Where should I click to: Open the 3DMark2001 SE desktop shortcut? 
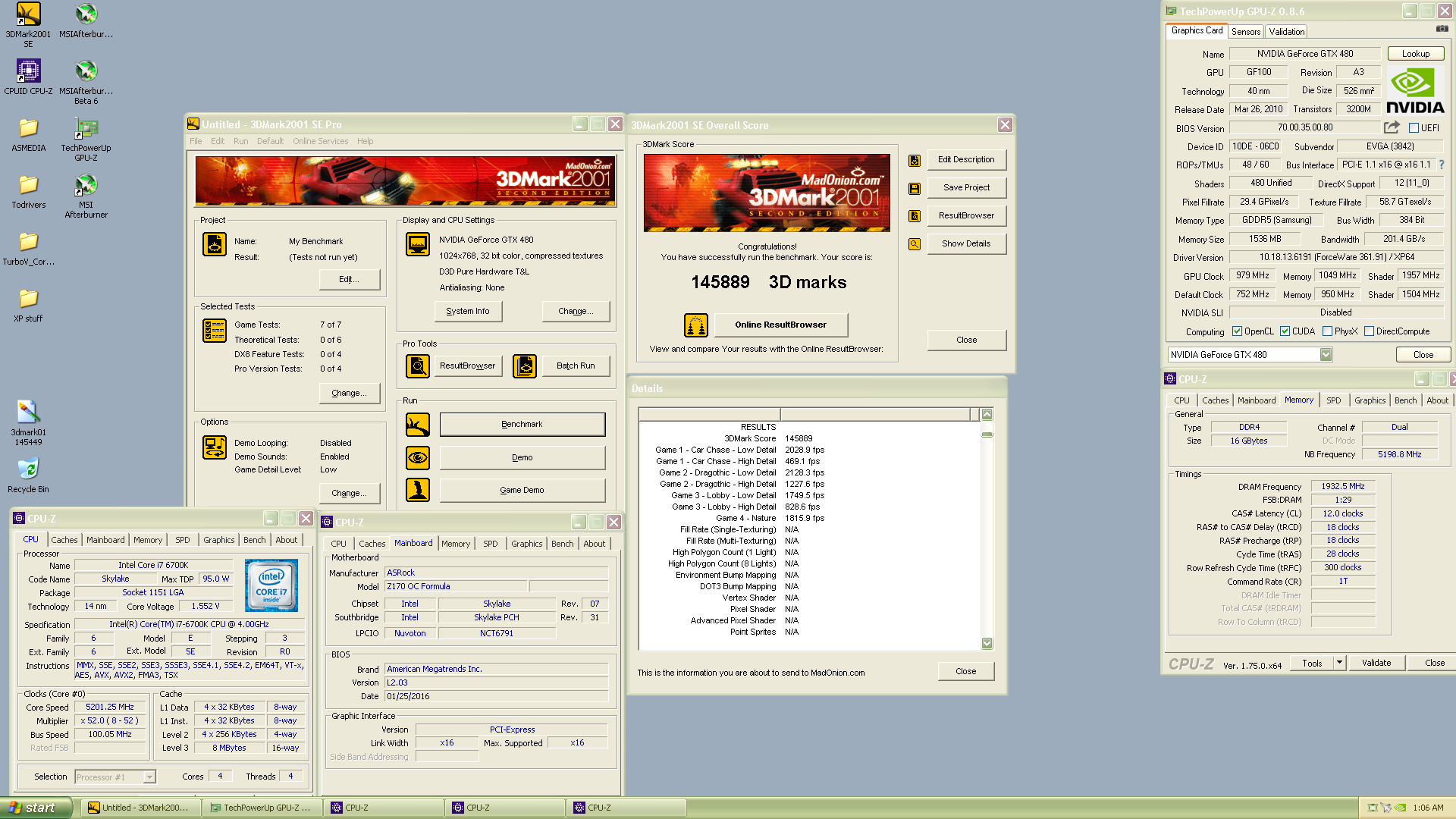tap(28, 25)
